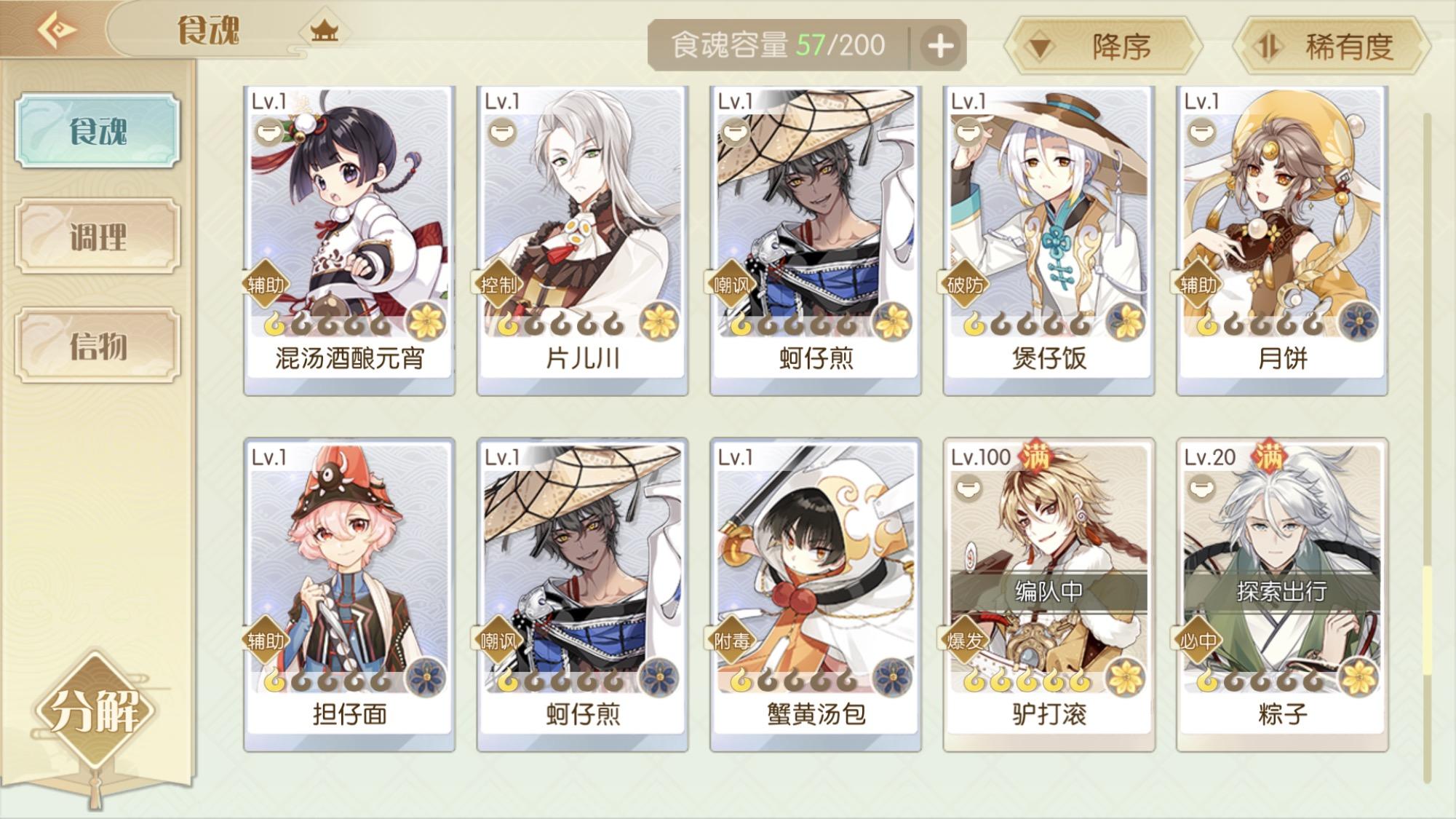Click the 破防 role badge on 煲仔饭

tap(964, 285)
